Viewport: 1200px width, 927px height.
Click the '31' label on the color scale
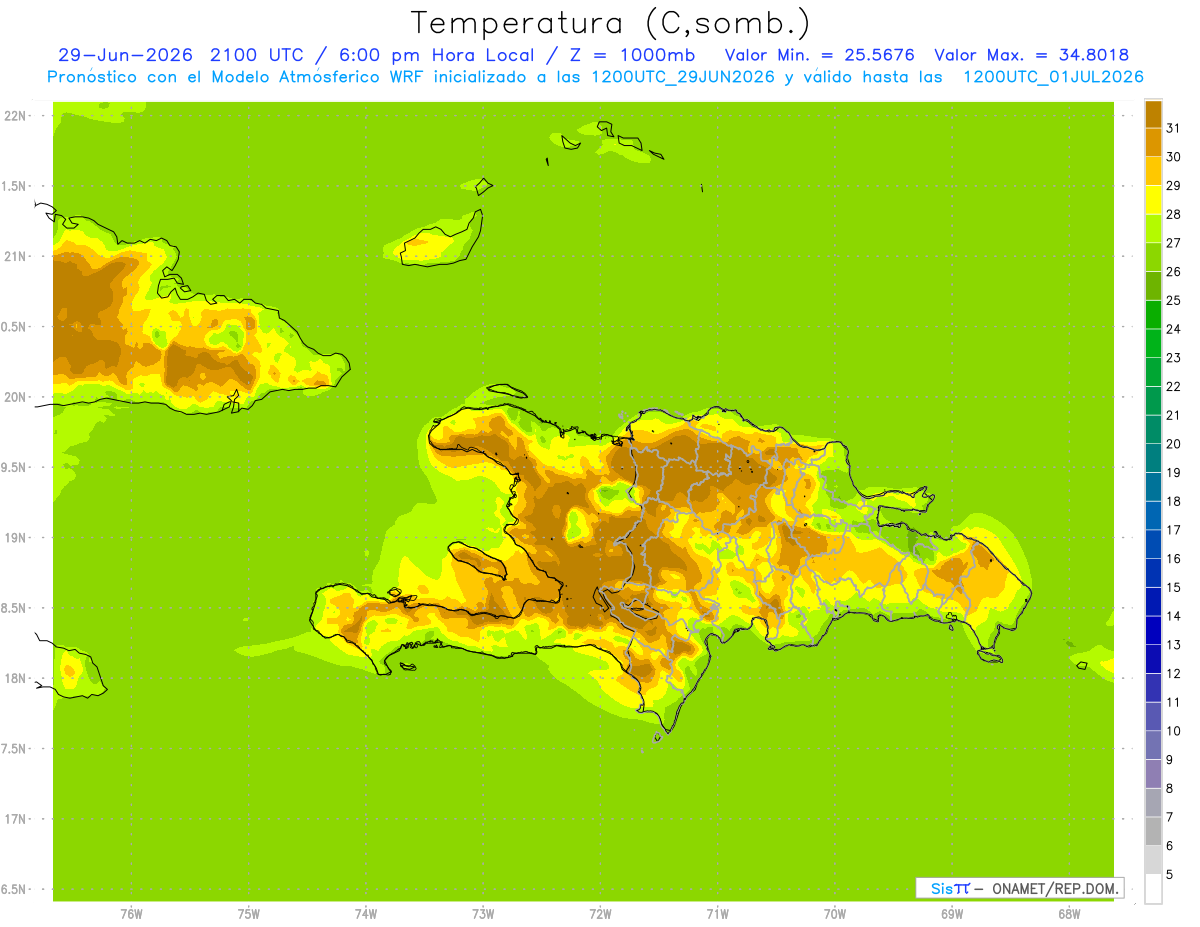(1173, 128)
